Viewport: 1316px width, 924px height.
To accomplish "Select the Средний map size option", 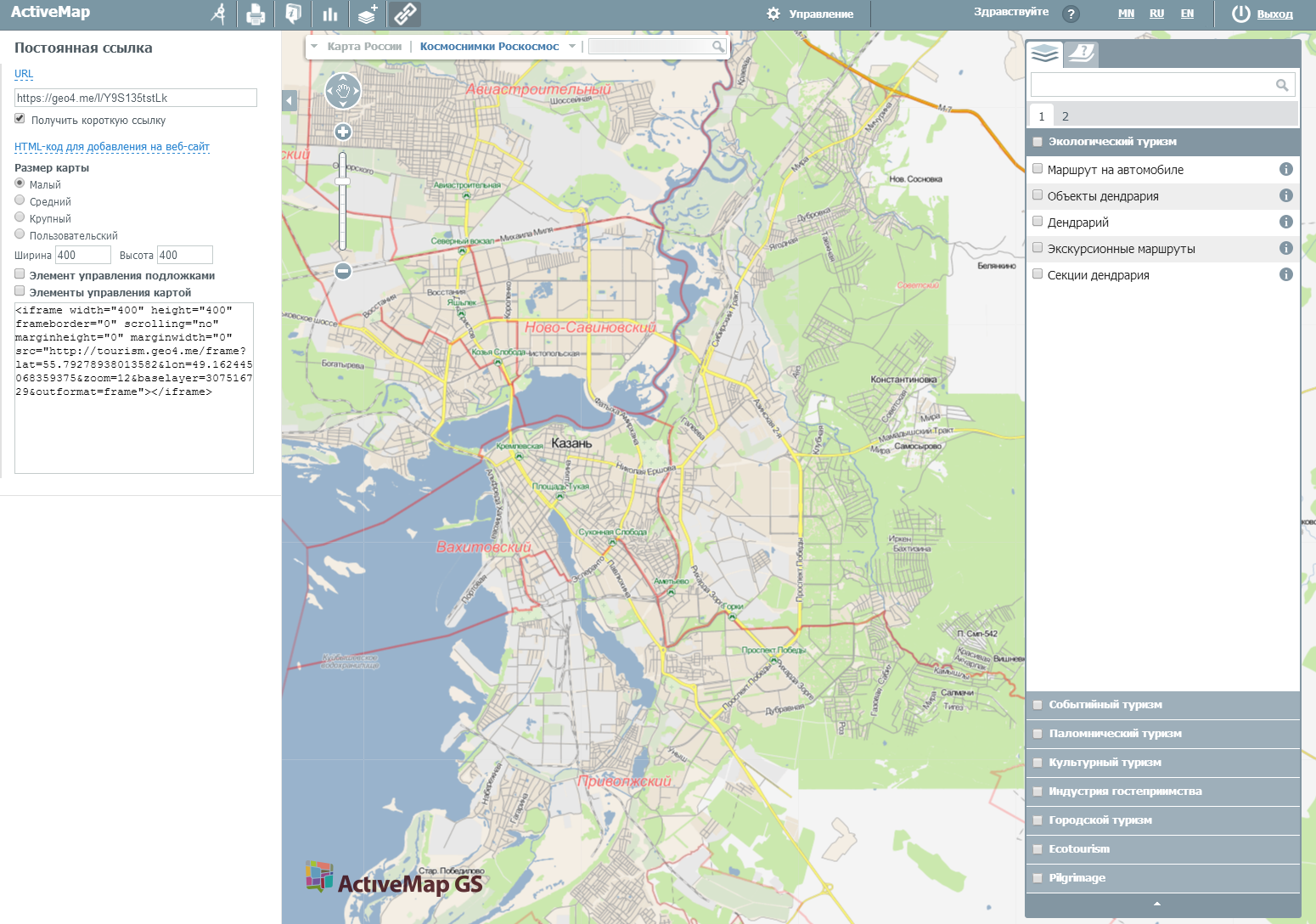I will coord(20,200).
